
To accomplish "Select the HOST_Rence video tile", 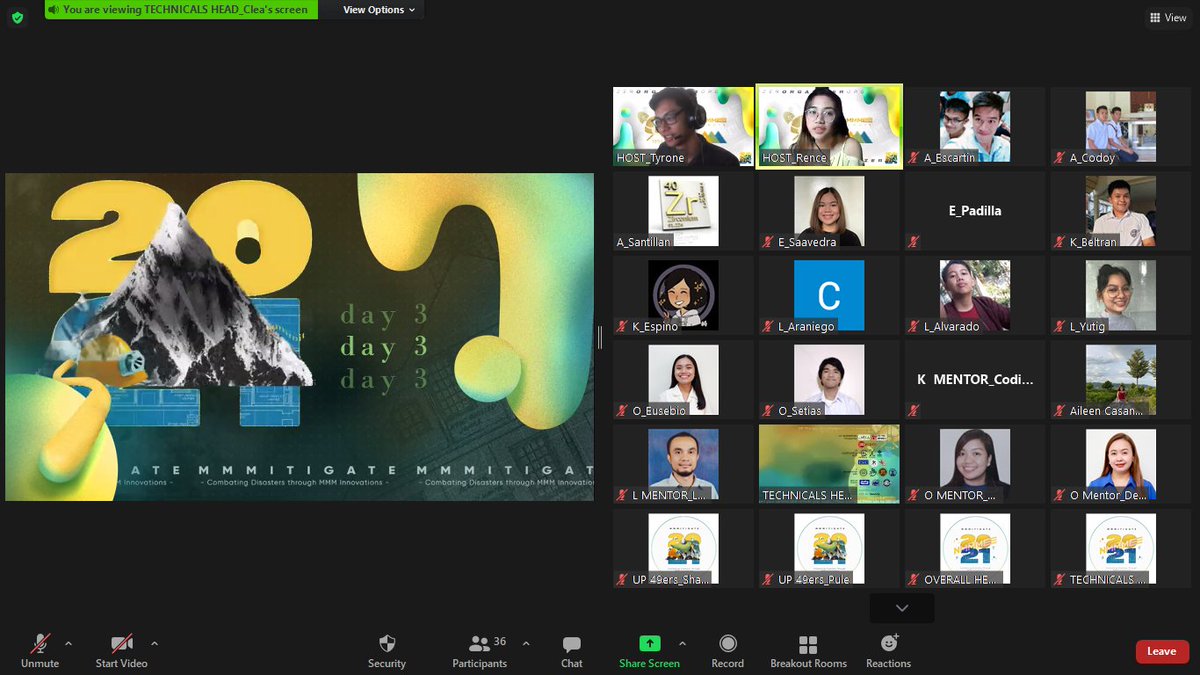I will coord(829,126).
